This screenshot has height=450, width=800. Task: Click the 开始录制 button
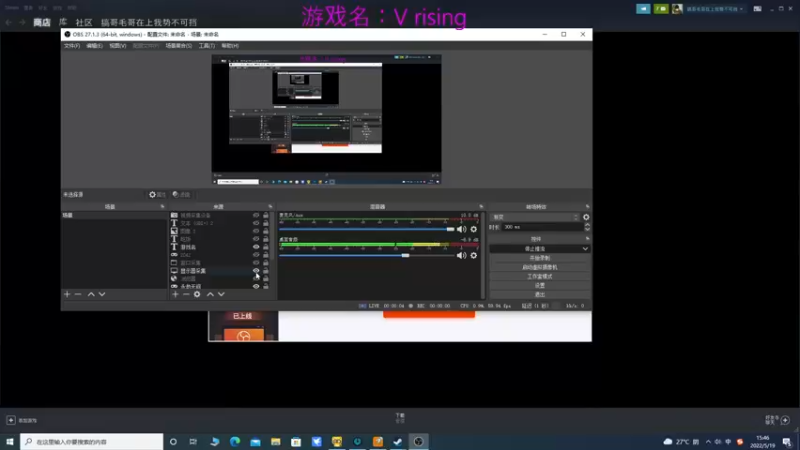click(540, 258)
